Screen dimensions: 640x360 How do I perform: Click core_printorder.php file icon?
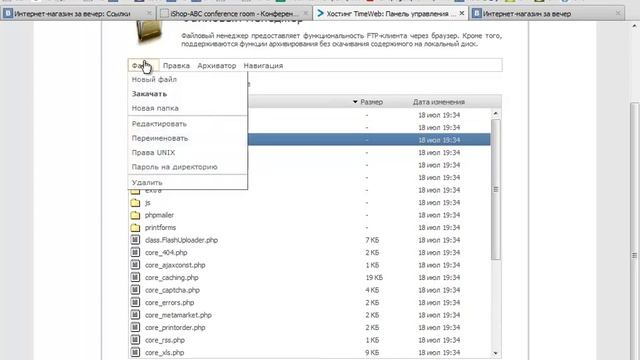point(135,327)
